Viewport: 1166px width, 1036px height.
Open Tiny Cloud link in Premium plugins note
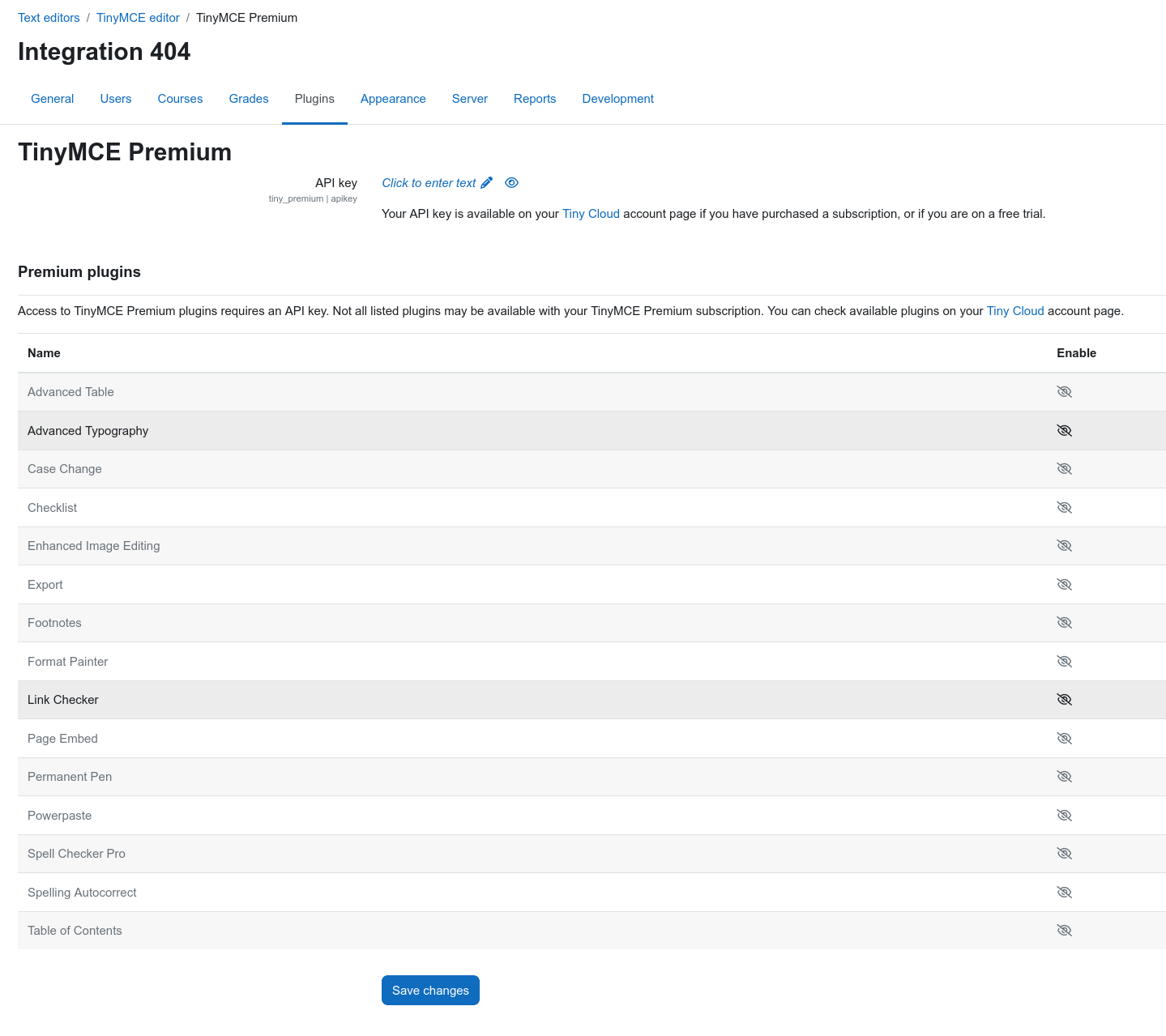tap(1015, 311)
